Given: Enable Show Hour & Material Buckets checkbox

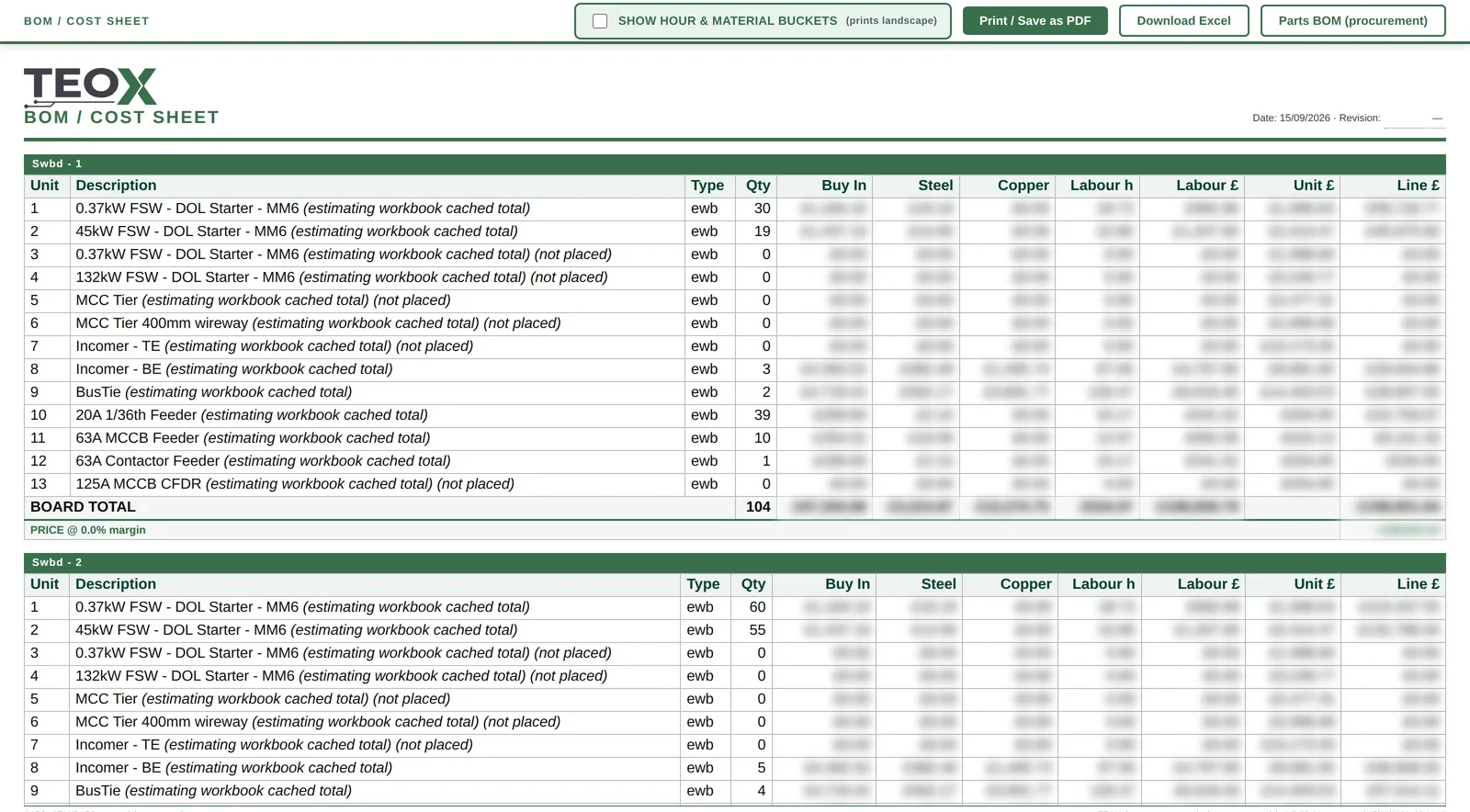Looking at the screenshot, I should [600, 21].
